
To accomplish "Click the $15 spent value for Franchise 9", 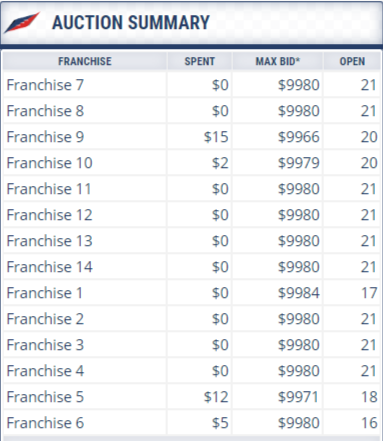I will click(x=216, y=137).
